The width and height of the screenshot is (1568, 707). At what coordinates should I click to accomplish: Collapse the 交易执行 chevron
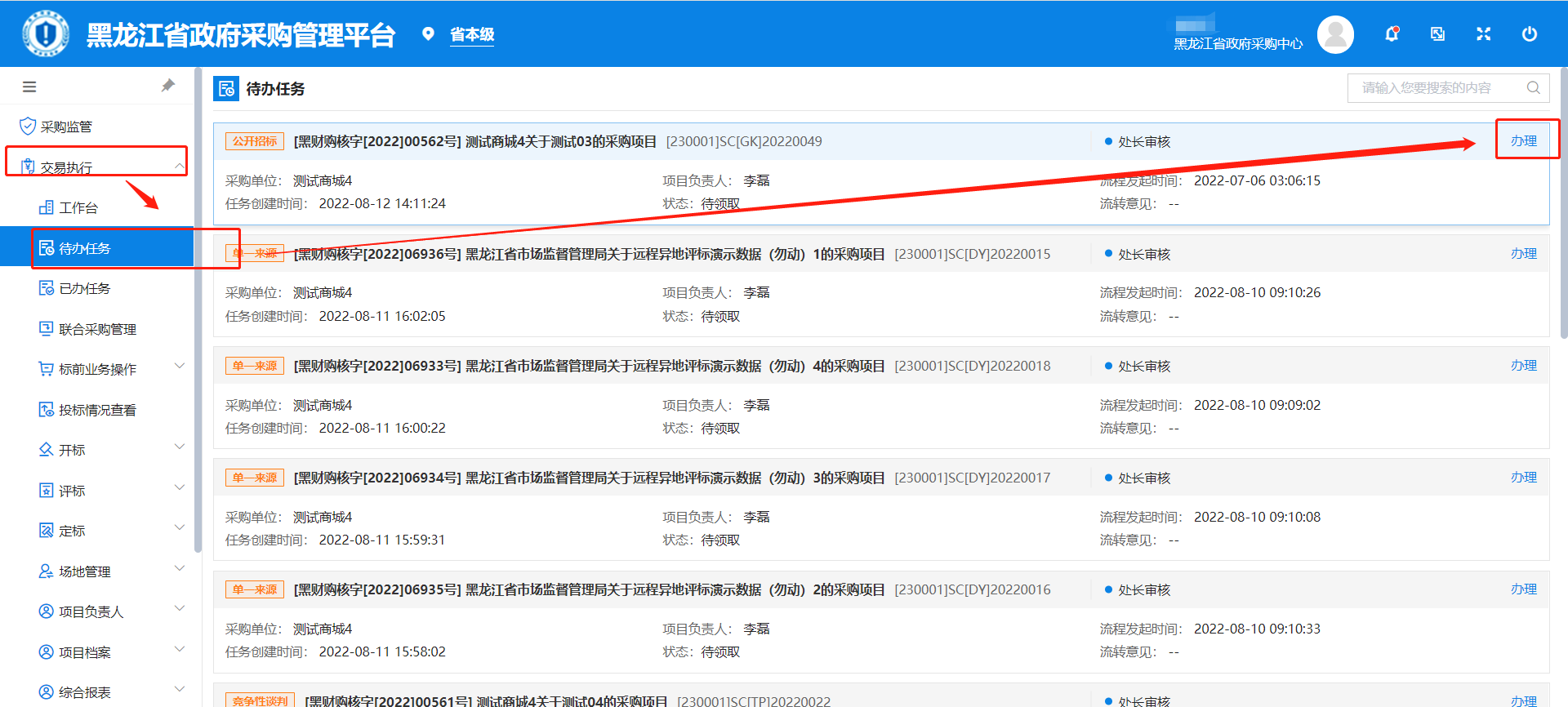tap(180, 167)
